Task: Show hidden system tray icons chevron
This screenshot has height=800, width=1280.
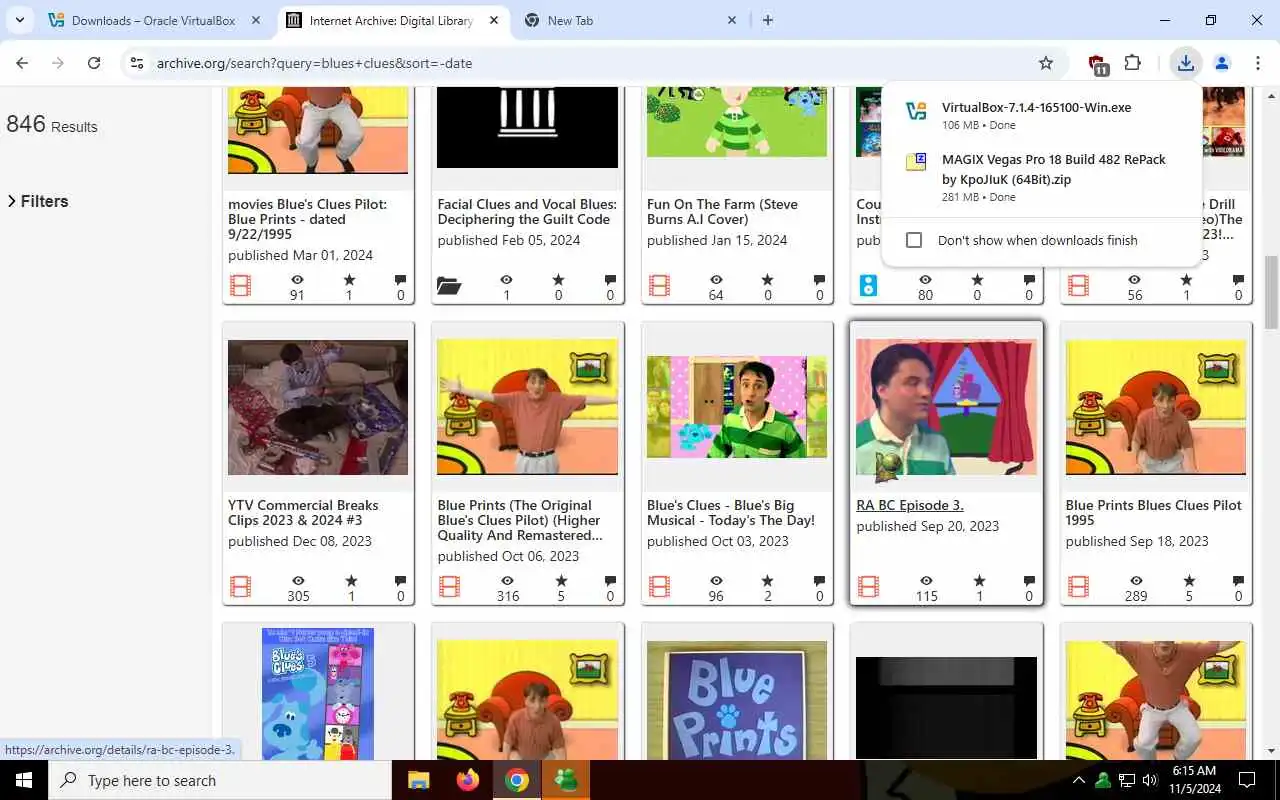Action: [1079, 780]
